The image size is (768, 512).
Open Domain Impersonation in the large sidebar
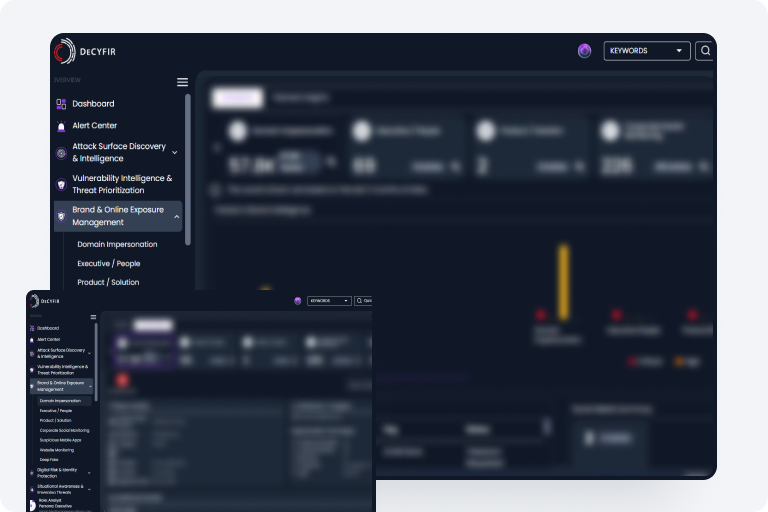coord(117,244)
